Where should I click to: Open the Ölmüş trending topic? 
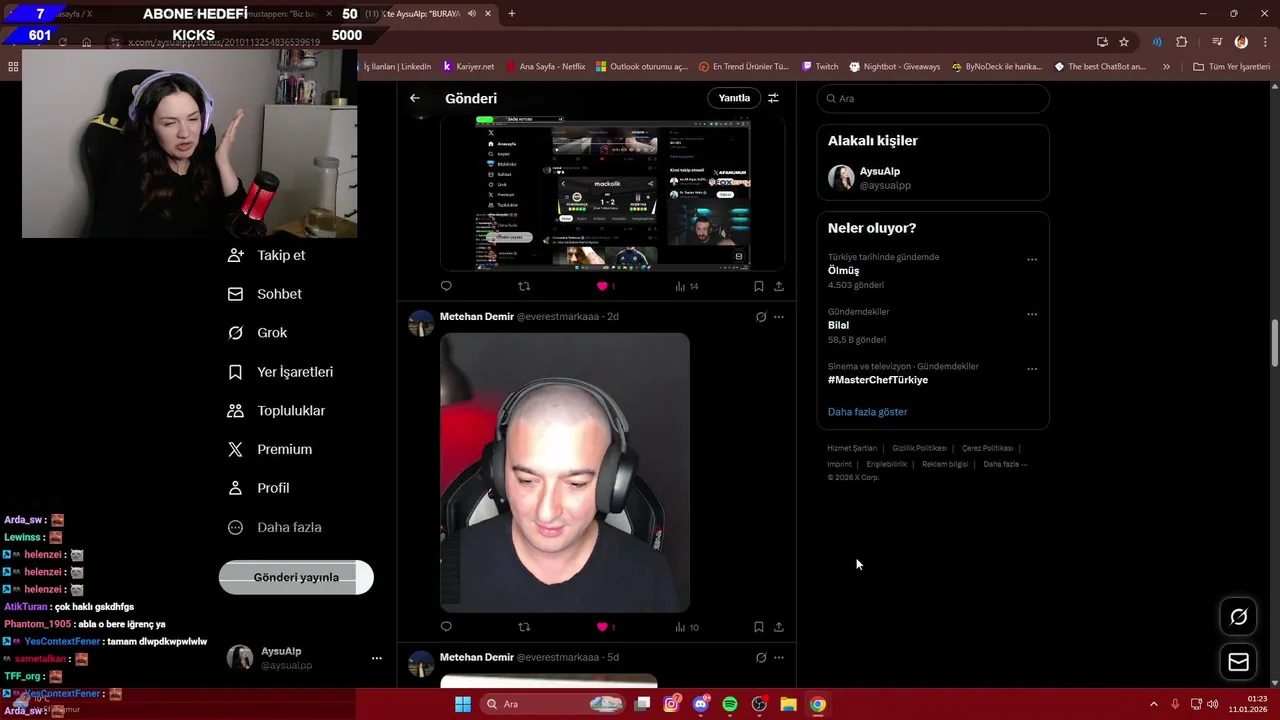pyautogui.click(x=843, y=271)
